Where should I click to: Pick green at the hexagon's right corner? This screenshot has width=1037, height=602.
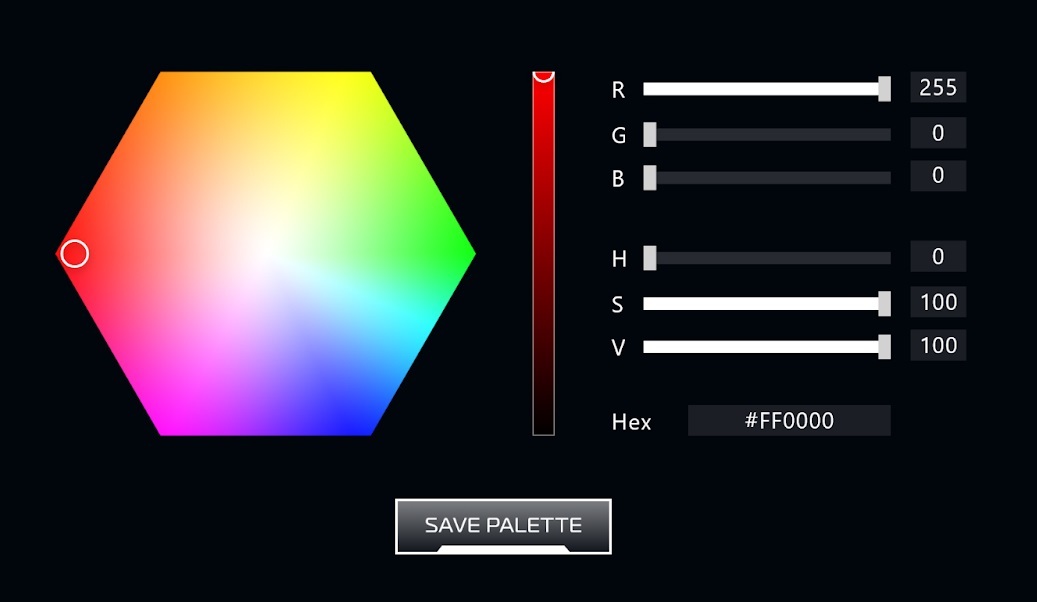pos(464,254)
